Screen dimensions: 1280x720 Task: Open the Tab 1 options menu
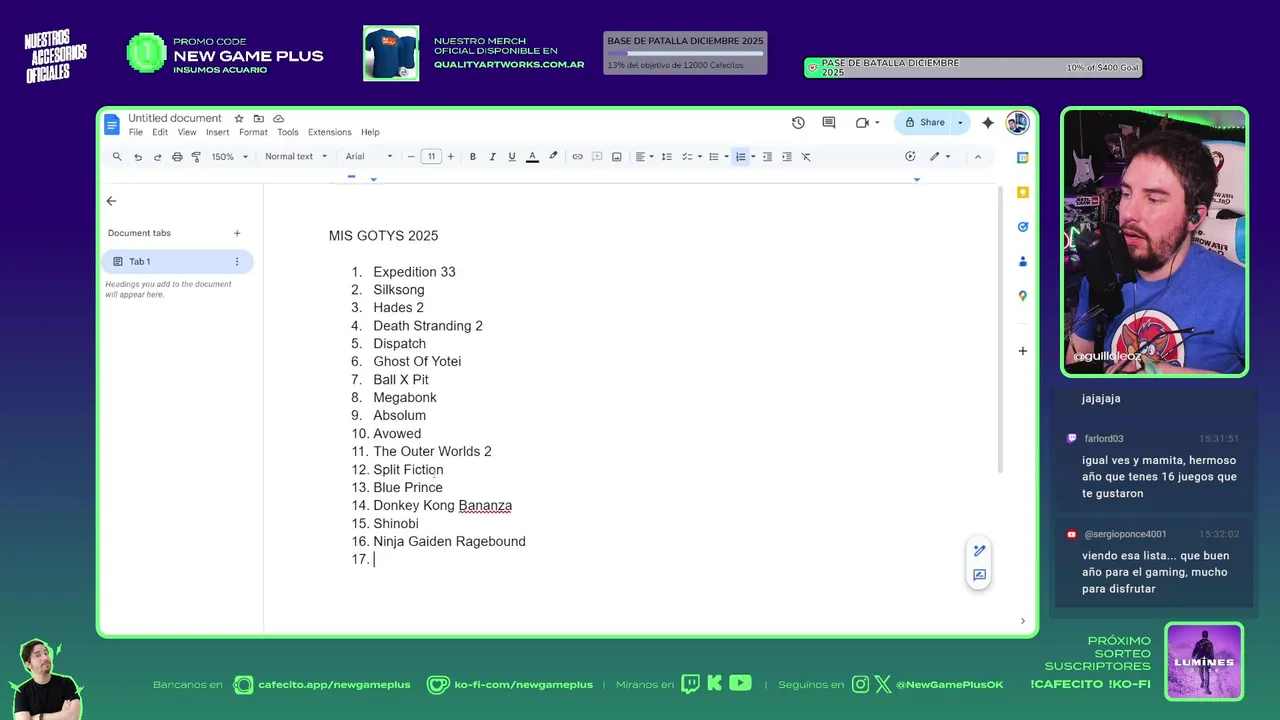pos(237,262)
